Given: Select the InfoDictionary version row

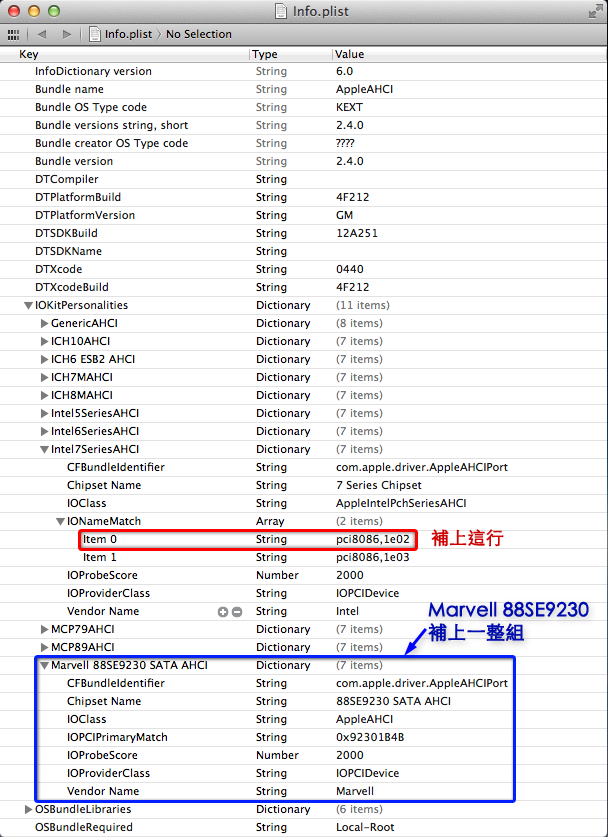Looking at the screenshot, I should coord(304,72).
